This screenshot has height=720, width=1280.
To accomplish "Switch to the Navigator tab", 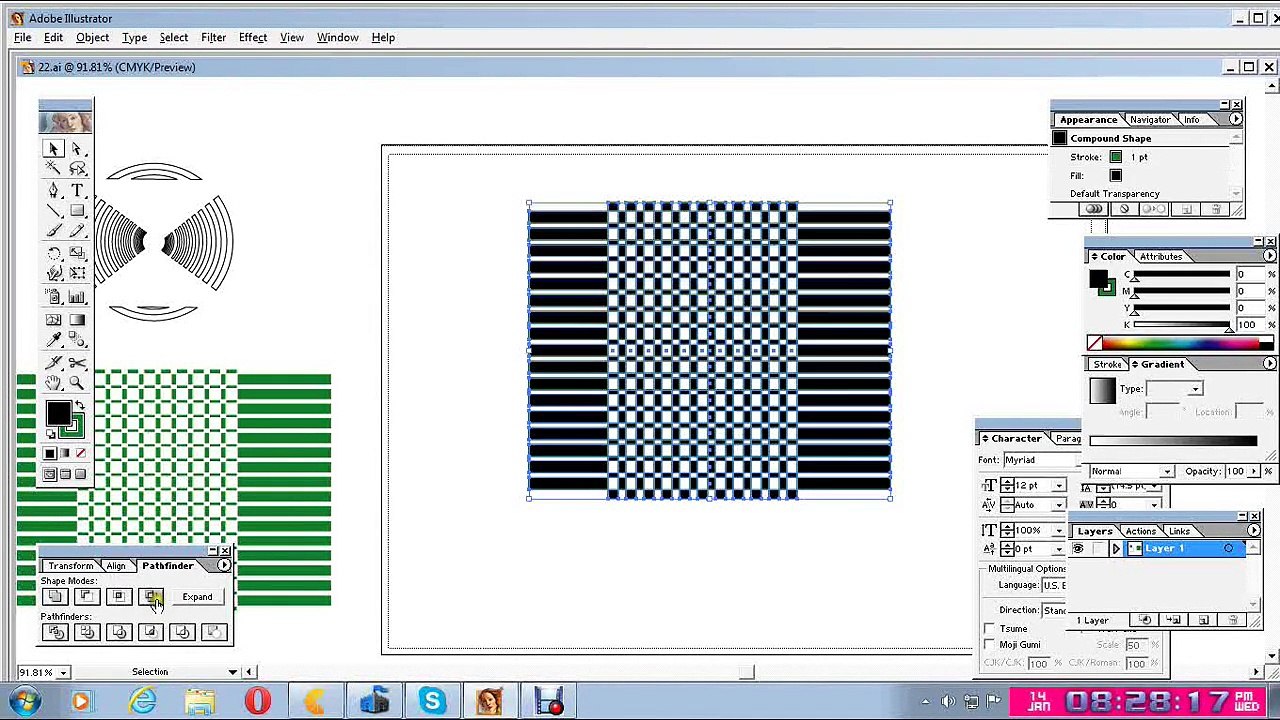I will point(1150,120).
